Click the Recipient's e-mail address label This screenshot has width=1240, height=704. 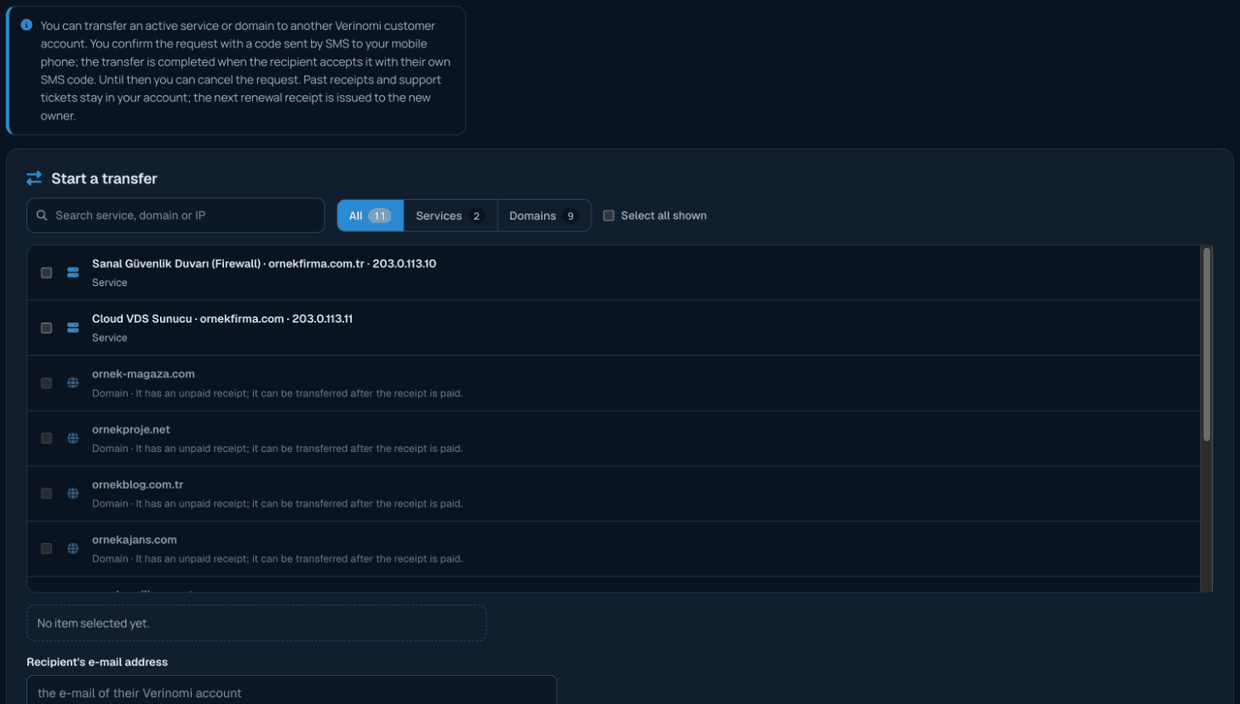[97, 662]
